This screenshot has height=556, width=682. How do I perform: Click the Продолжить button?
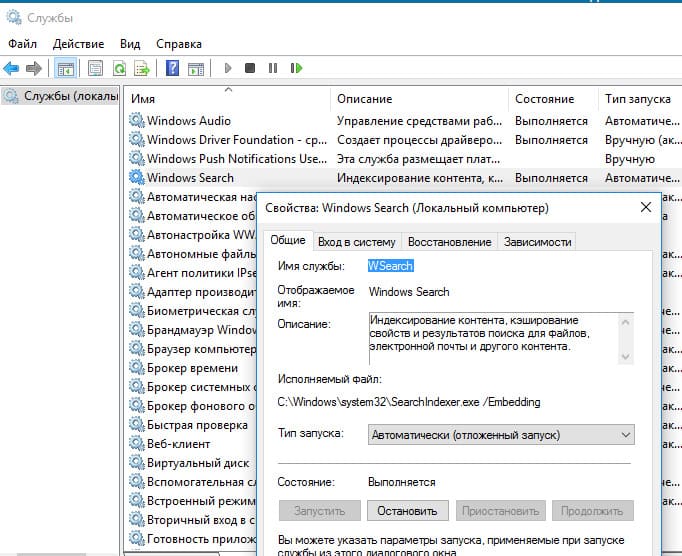pyautogui.click(x=592, y=511)
